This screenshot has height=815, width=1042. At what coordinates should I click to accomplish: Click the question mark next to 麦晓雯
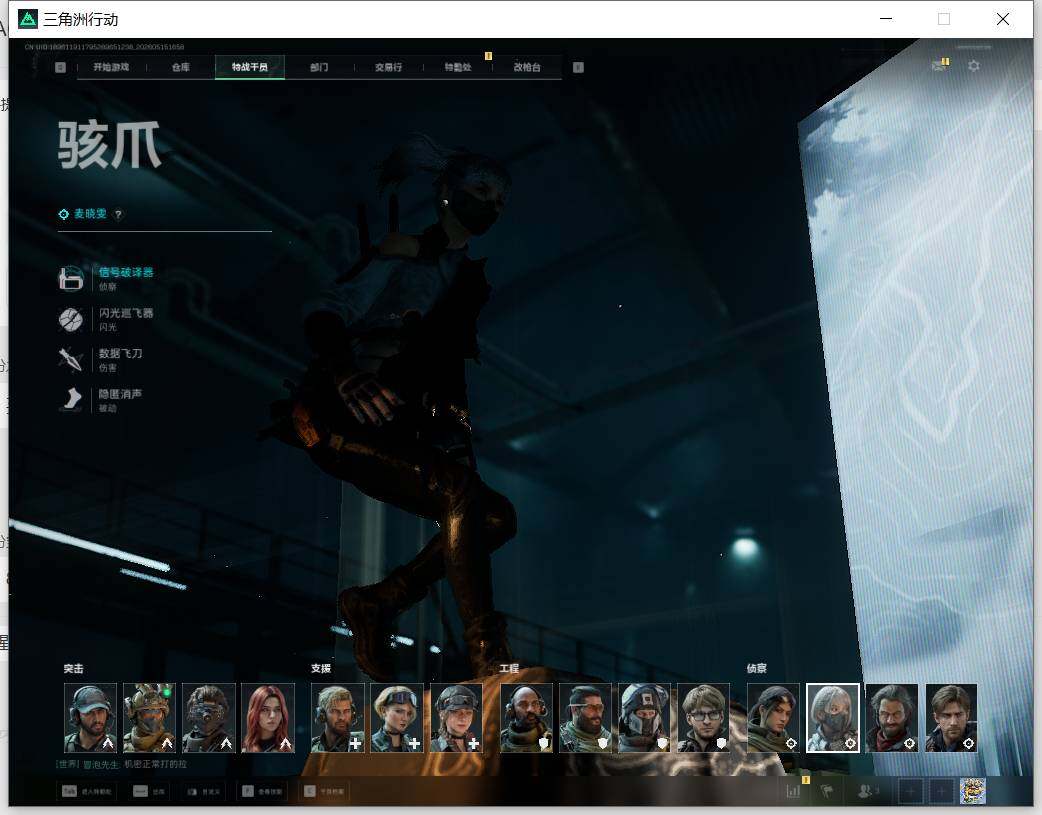(x=118, y=214)
